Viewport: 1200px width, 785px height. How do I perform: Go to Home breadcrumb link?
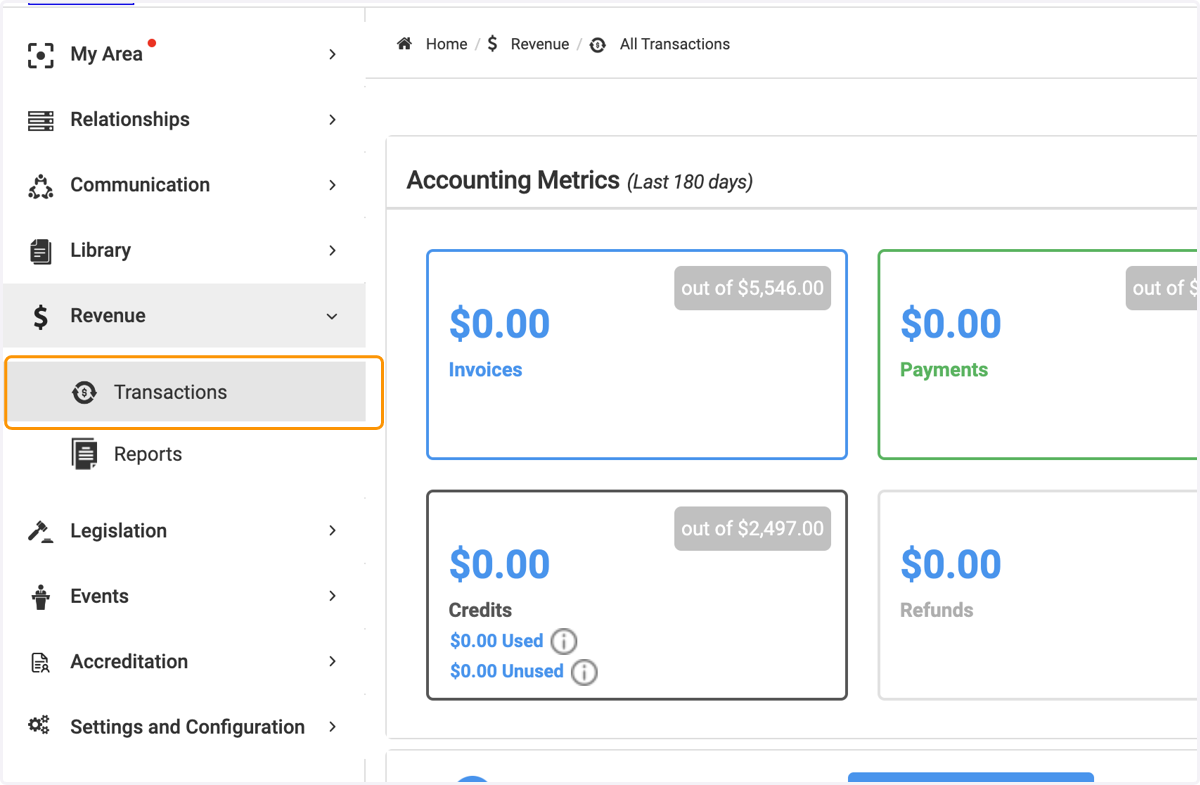[446, 44]
